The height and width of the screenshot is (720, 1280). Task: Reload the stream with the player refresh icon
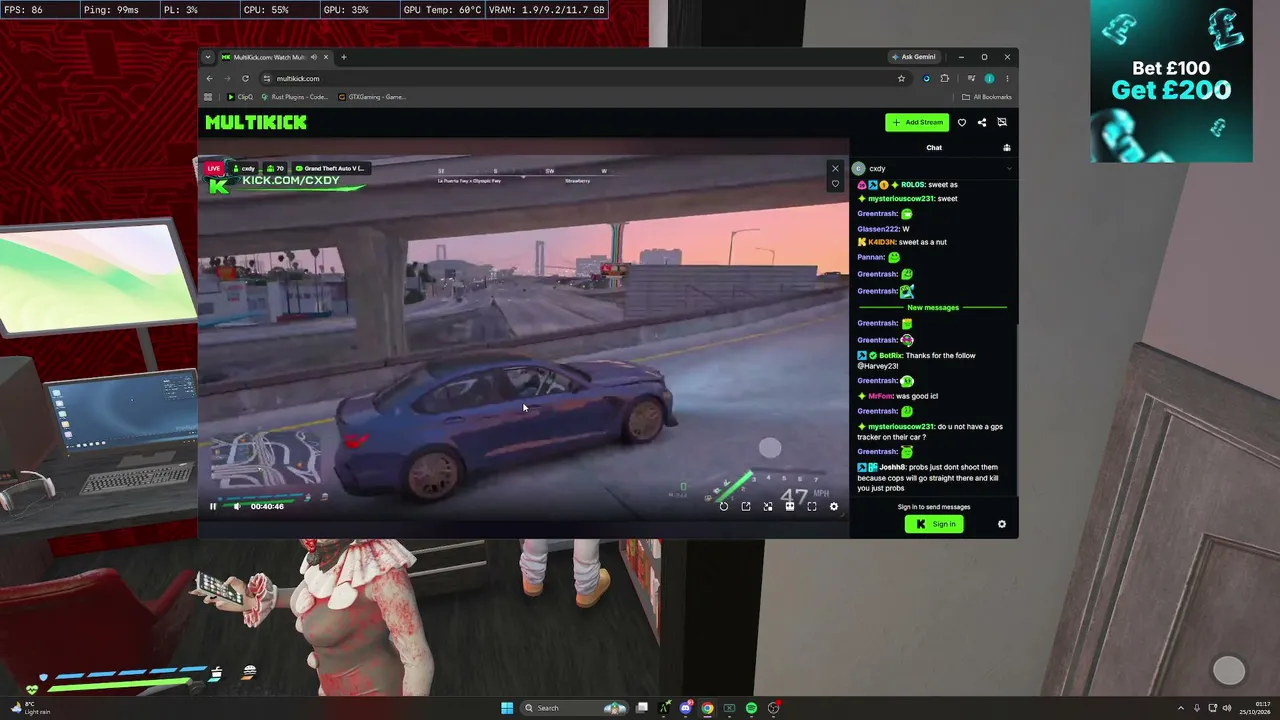coord(724,506)
